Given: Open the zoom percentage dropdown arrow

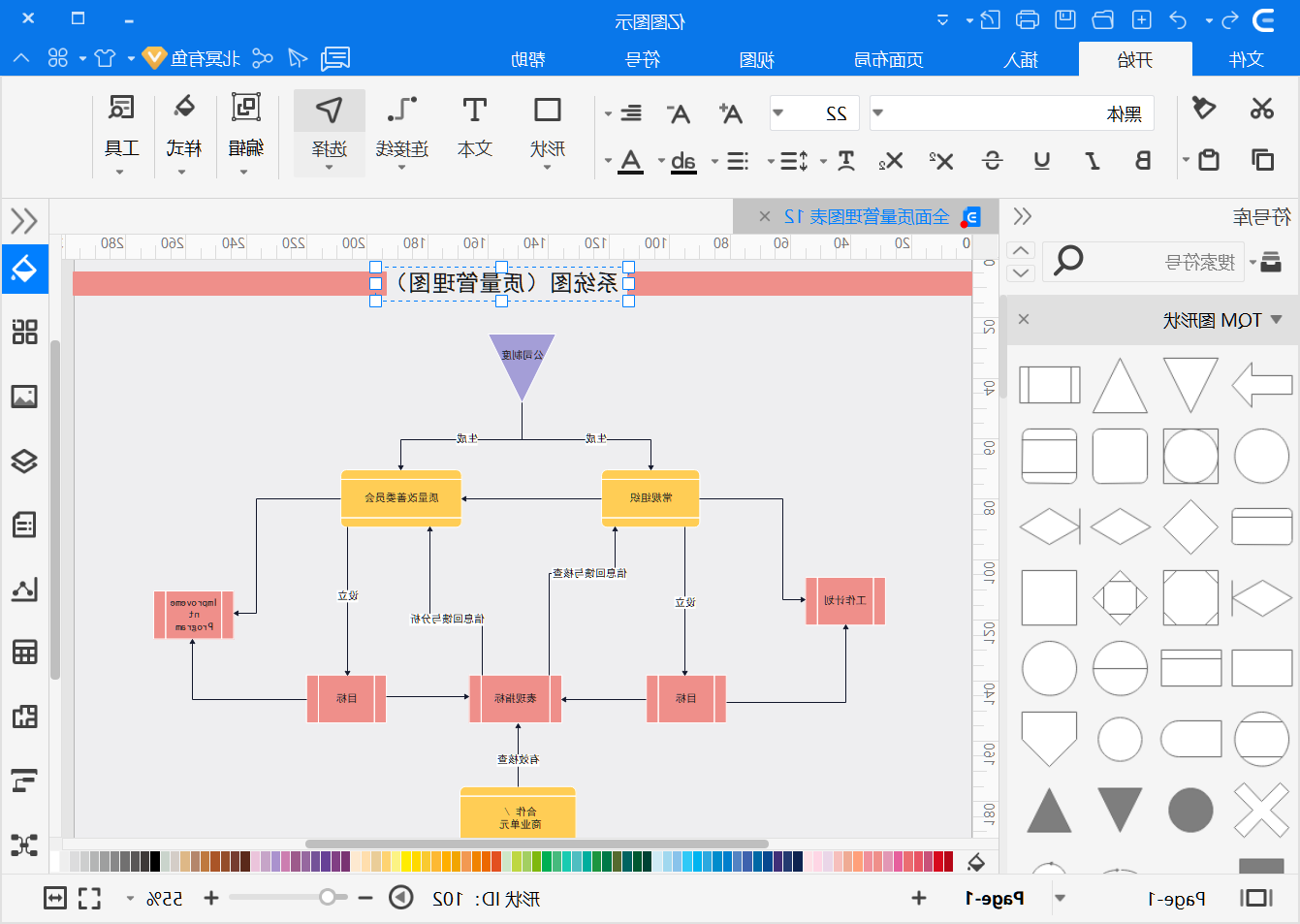Looking at the screenshot, I should click(130, 899).
